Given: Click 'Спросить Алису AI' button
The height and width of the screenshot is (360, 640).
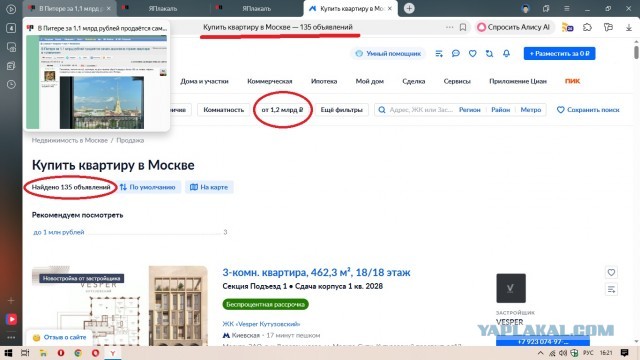Looking at the screenshot, I should click(514, 27).
